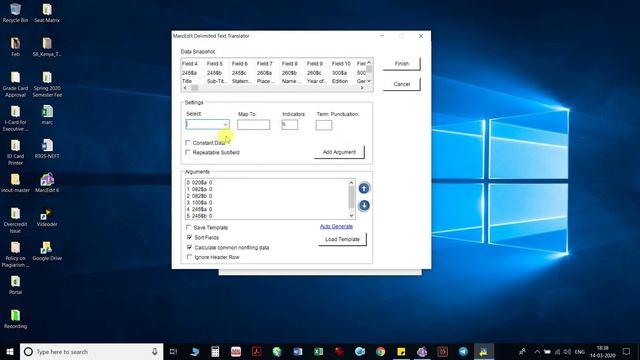The image size is (640, 360).
Task: Open MarcEdit 6 desktop shortcut
Action: click(47, 183)
